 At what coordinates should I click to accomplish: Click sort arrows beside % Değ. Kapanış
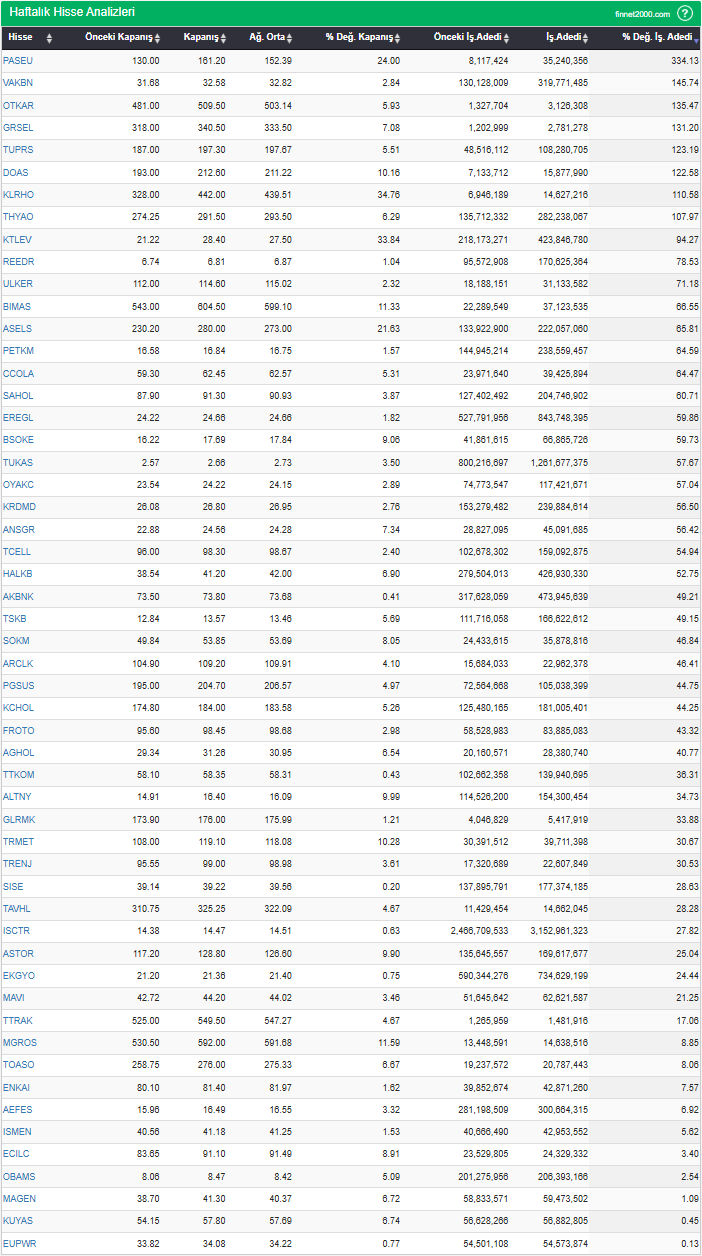pos(397,38)
